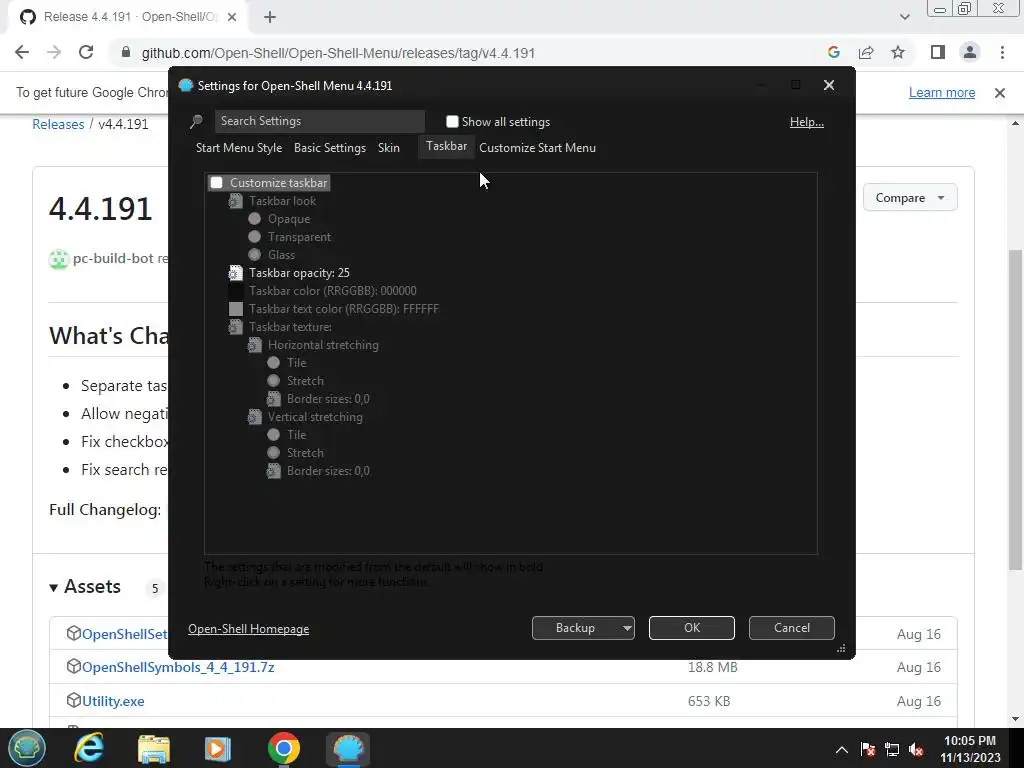Image resolution: width=1024 pixels, height=768 pixels.
Task: Open the Help... link
Action: (x=807, y=121)
